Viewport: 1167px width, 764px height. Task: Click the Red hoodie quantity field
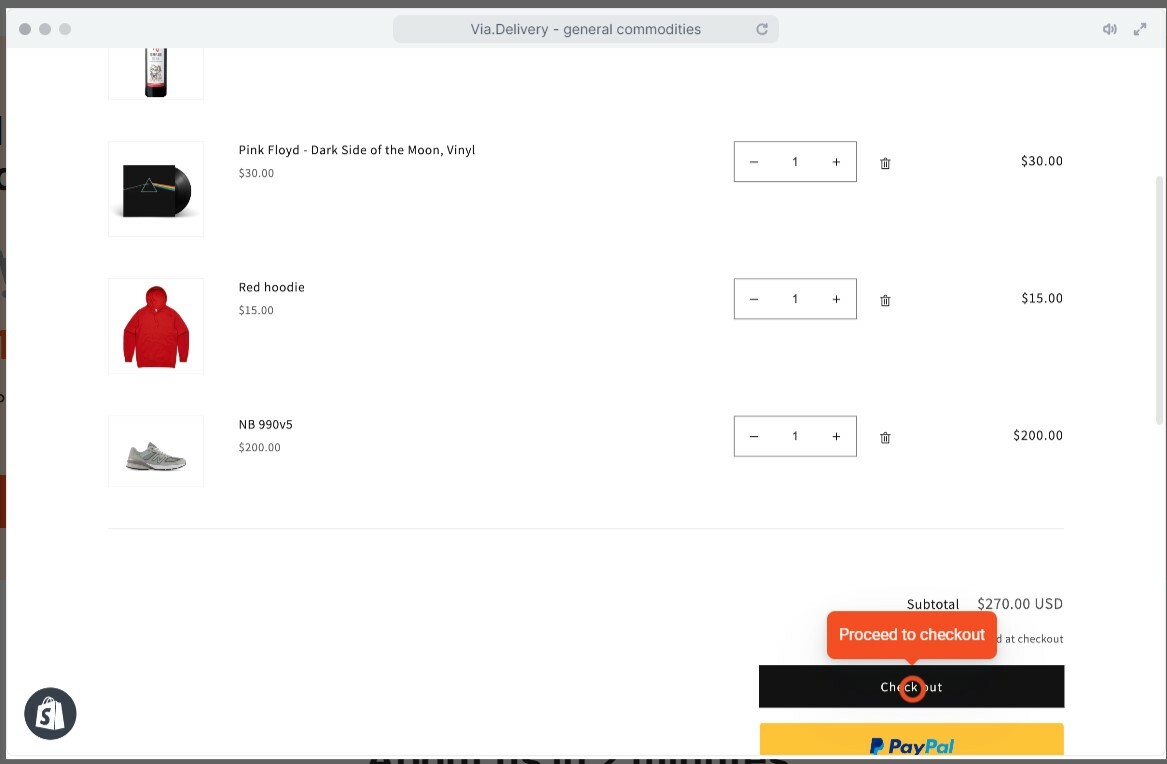click(795, 299)
